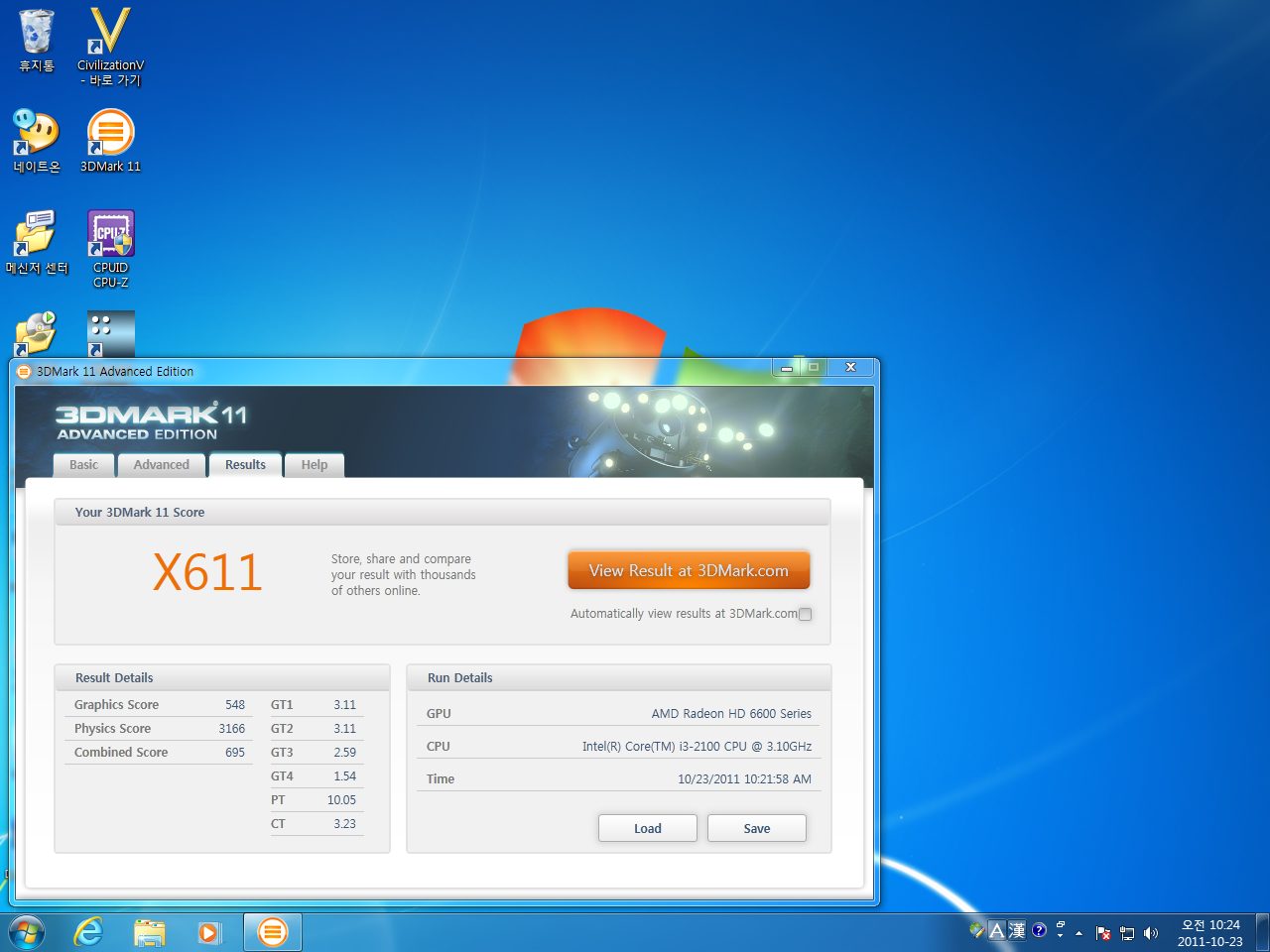Click the Intel Core i3-2100 CPU text
This screenshot has width=1270, height=952.
tap(697, 747)
